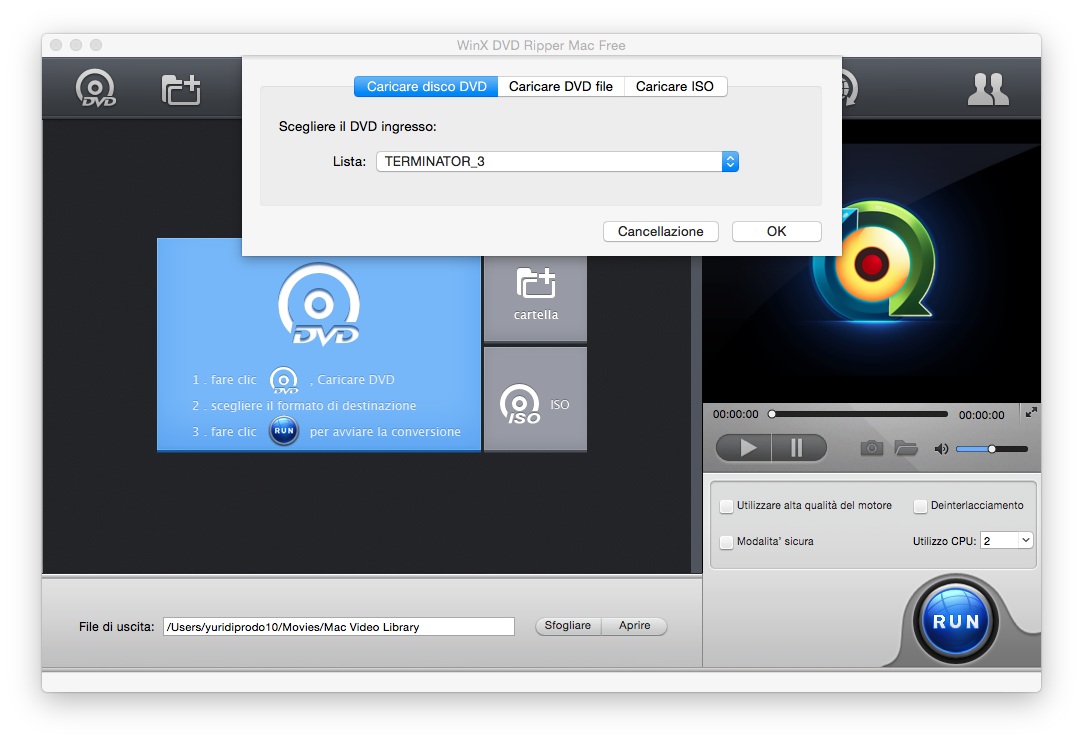The height and width of the screenshot is (742, 1083).
Task: Pause the preview video
Action: click(799, 448)
